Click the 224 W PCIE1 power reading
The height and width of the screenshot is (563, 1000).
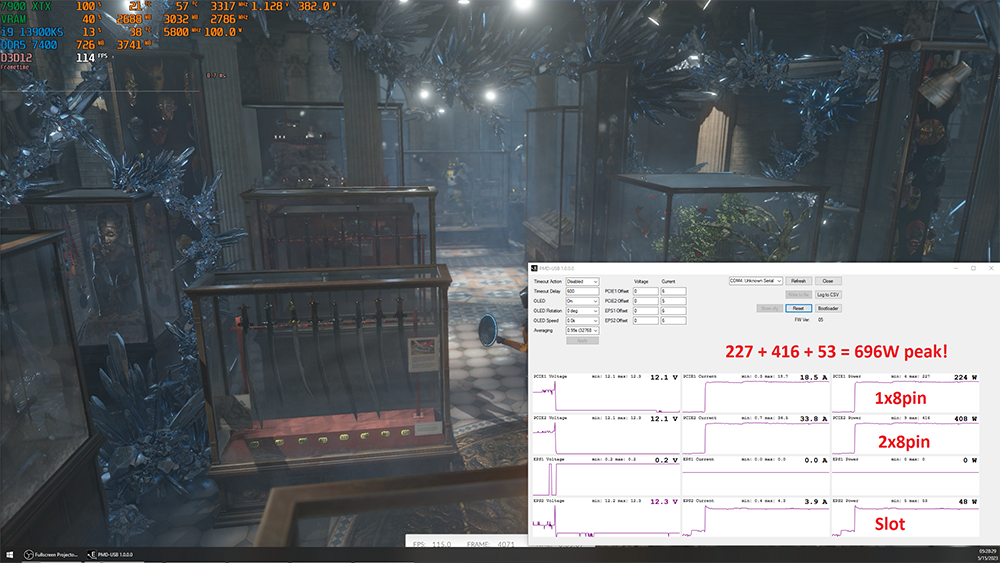[x=965, y=377]
